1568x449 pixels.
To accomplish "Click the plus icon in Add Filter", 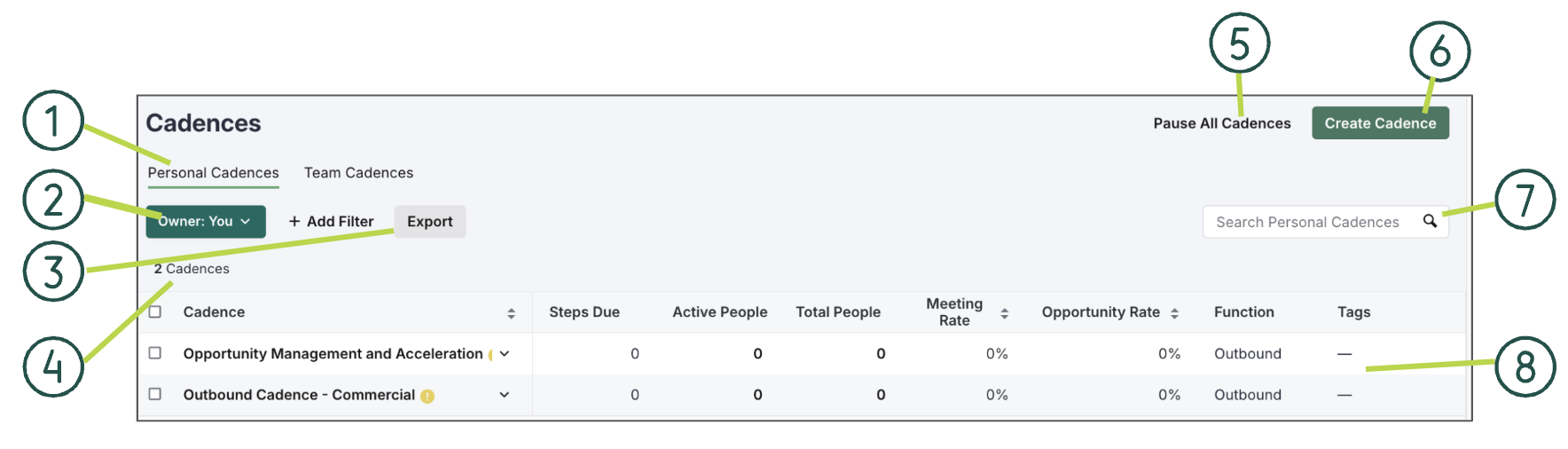I will (x=294, y=222).
